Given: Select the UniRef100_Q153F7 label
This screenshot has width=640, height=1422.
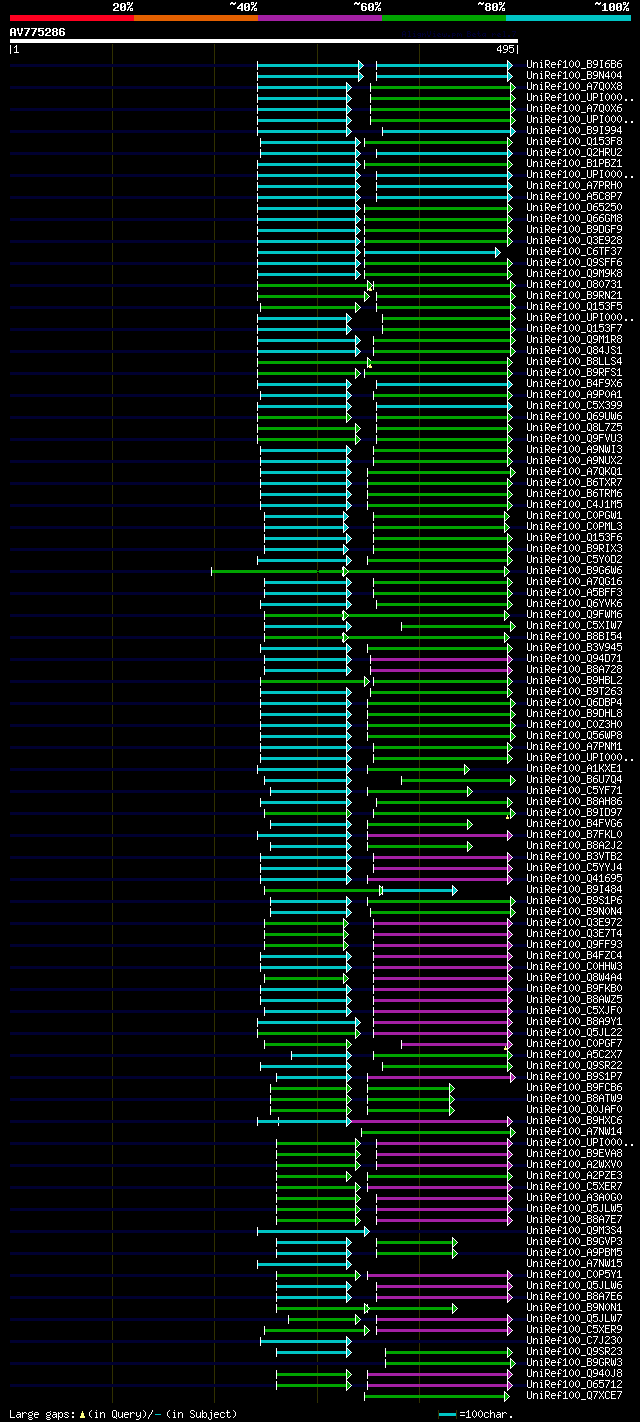Looking at the screenshot, I should [x=574, y=328].
